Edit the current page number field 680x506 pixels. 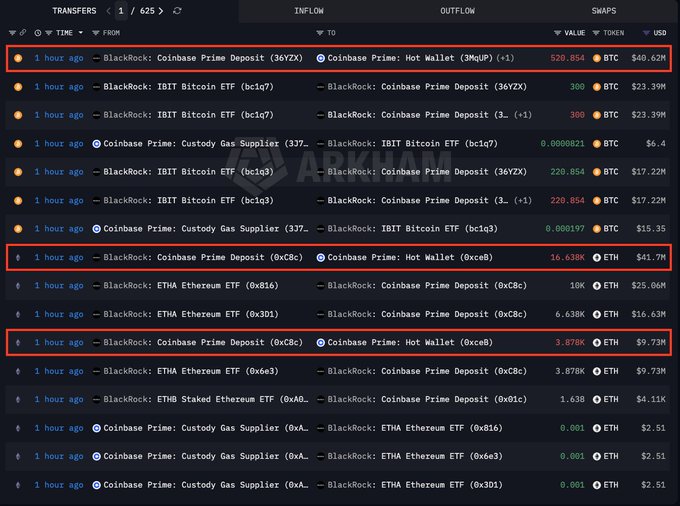[x=121, y=11]
